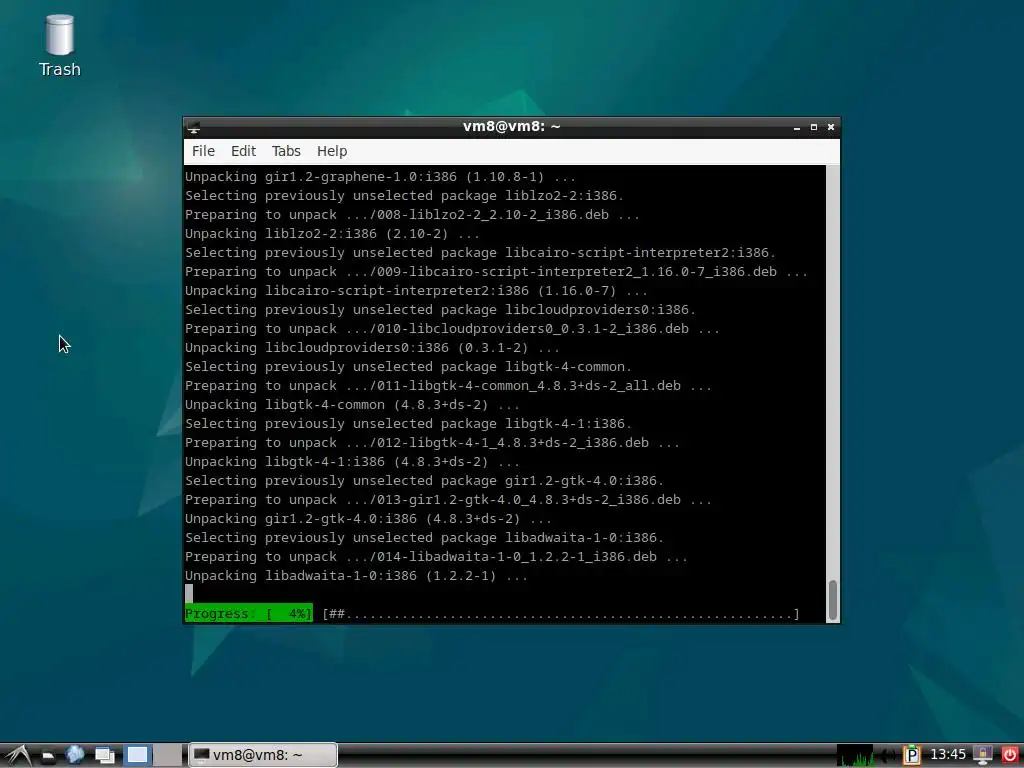The width and height of the screenshot is (1024, 768).
Task: Open the volume control speaker icon
Action: [x=887, y=756]
